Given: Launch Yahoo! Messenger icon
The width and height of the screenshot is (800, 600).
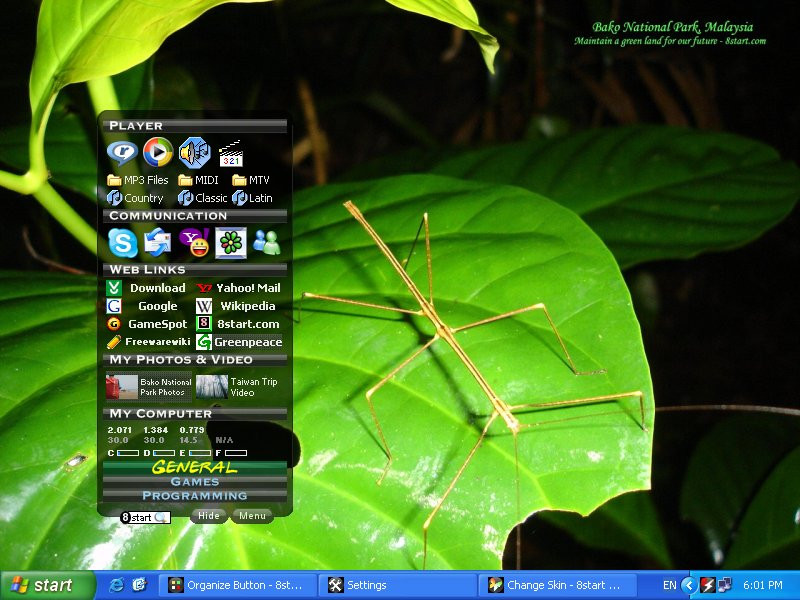Looking at the screenshot, I should click(x=194, y=242).
